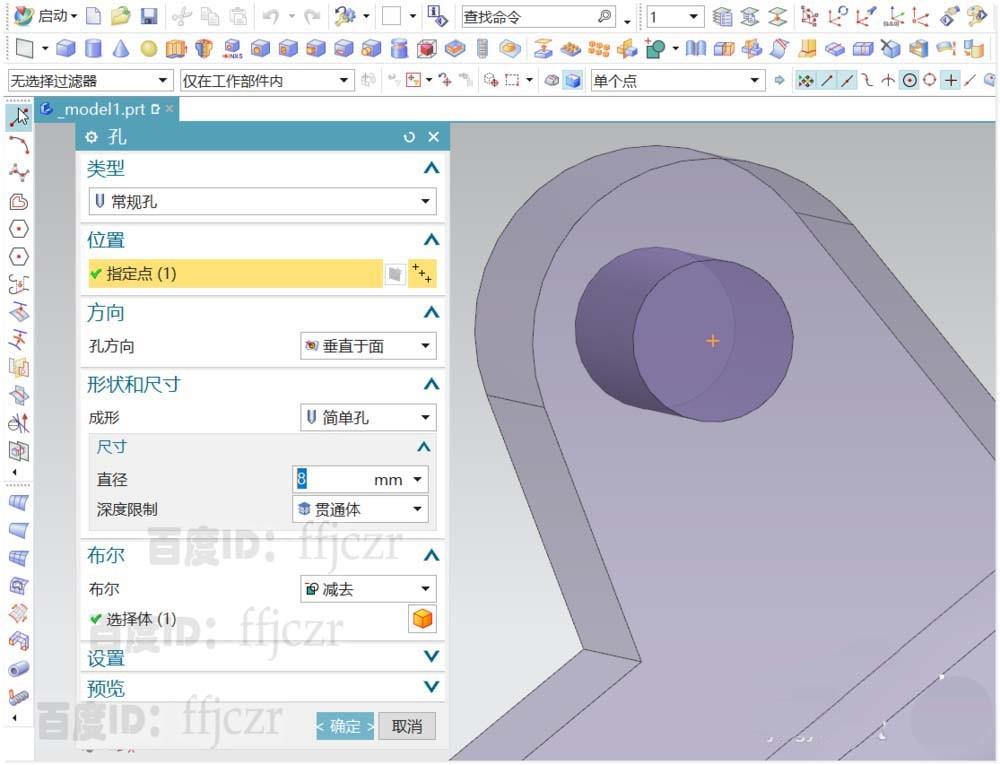Click 确定 to create the hole

click(x=343, y=727)
